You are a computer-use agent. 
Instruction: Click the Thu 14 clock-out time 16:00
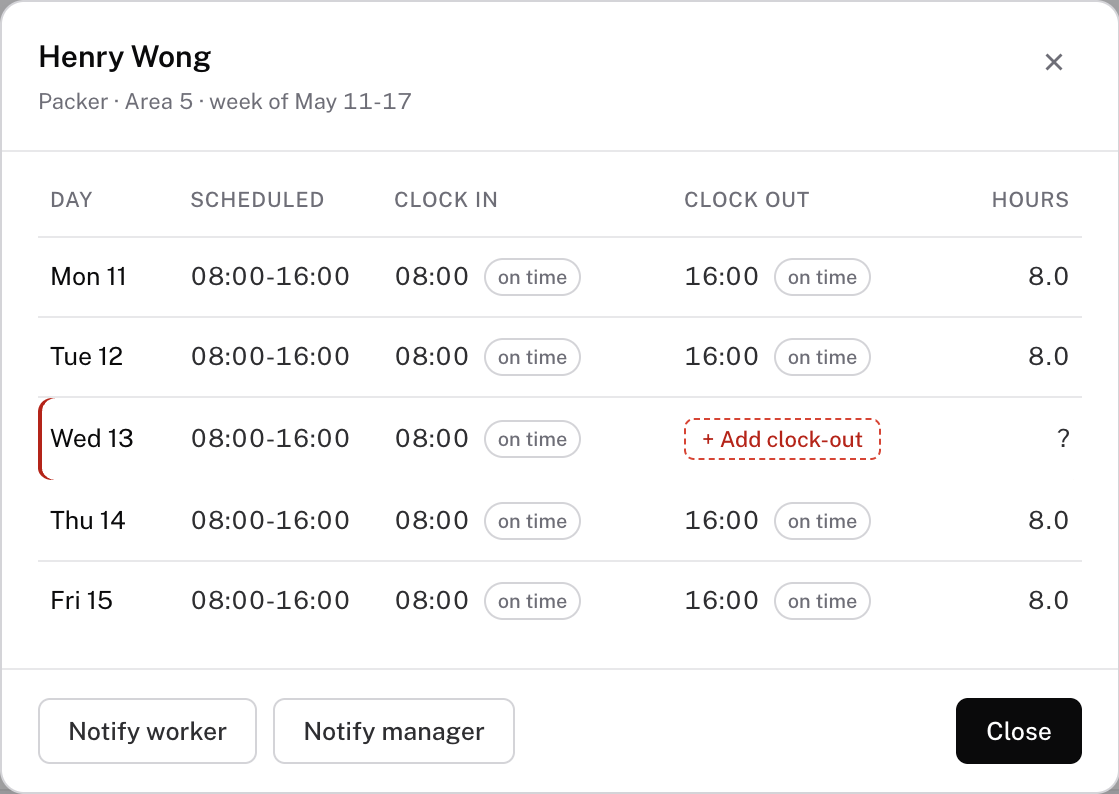(x=721, y=521)
